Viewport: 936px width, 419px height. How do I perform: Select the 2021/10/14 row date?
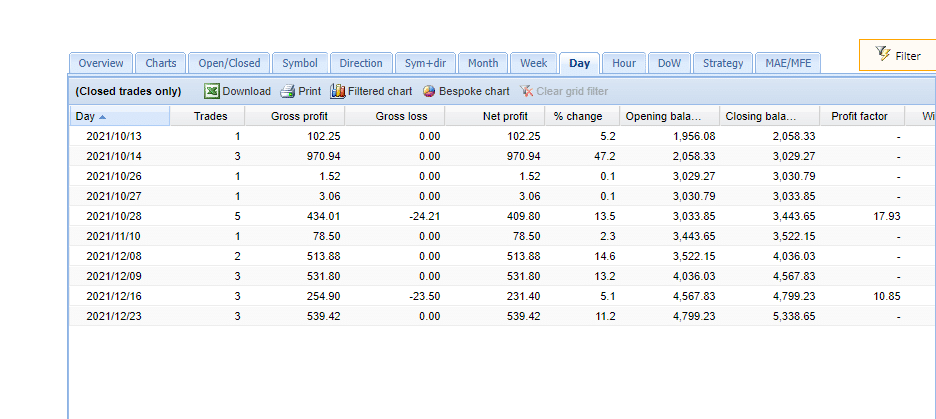click(114, 156)
